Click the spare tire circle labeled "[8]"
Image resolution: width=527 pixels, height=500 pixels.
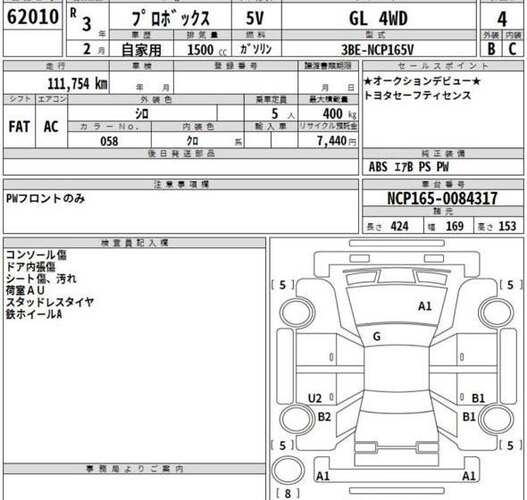pos(288,470)
